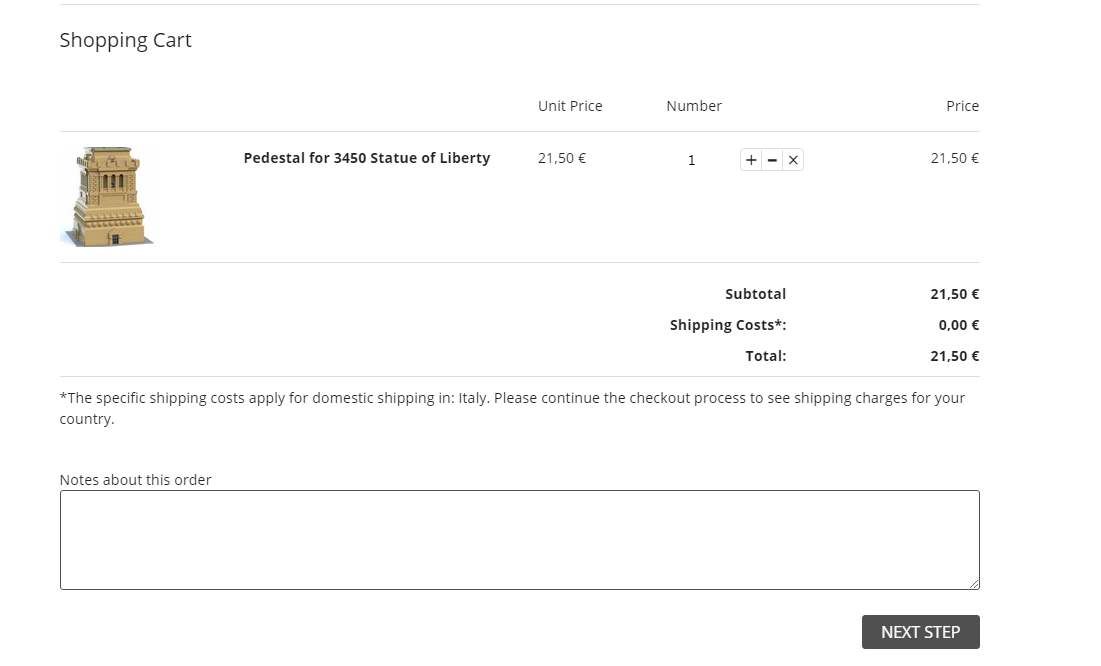Image resolution: width=1101 pixels, height=666 pixels.
Task: Click the Total label
Action: point(765,356)
